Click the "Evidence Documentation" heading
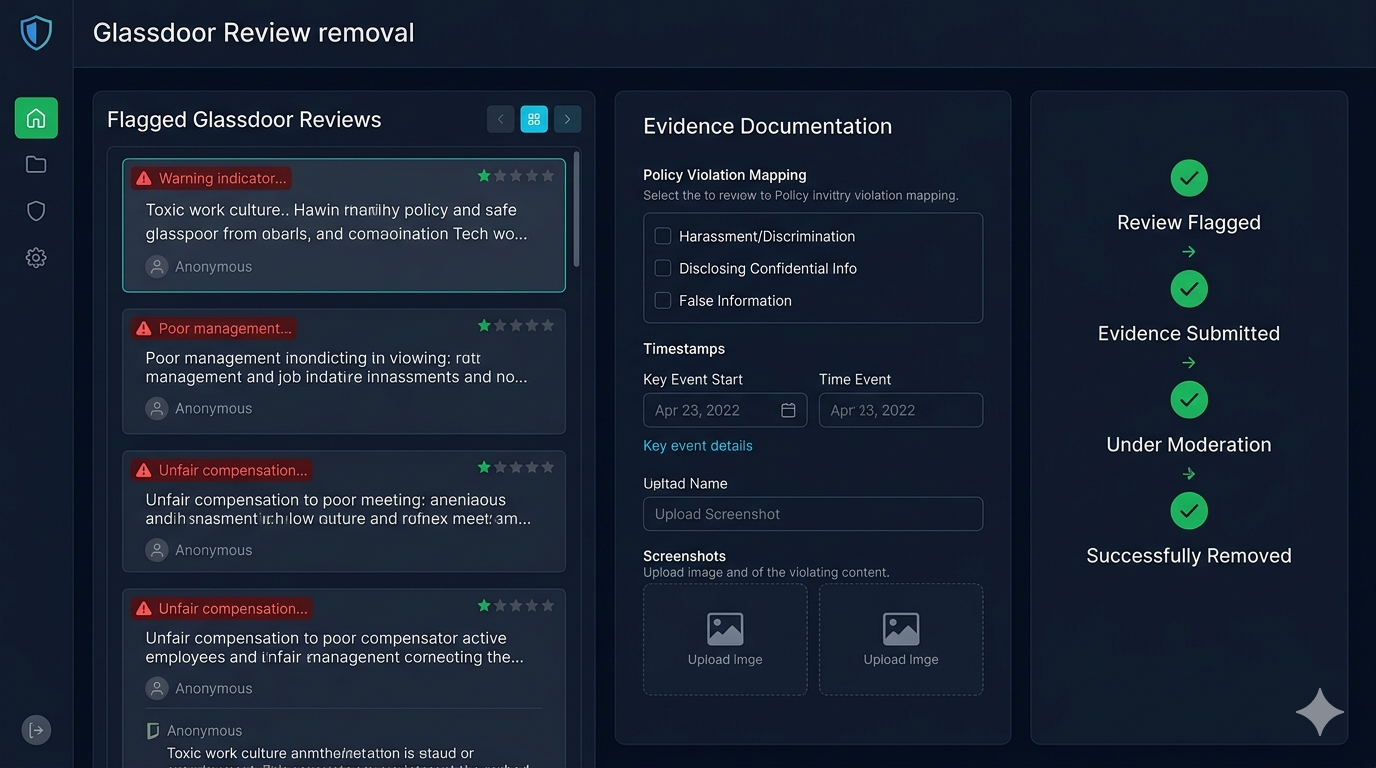 (x=767, y=126)
